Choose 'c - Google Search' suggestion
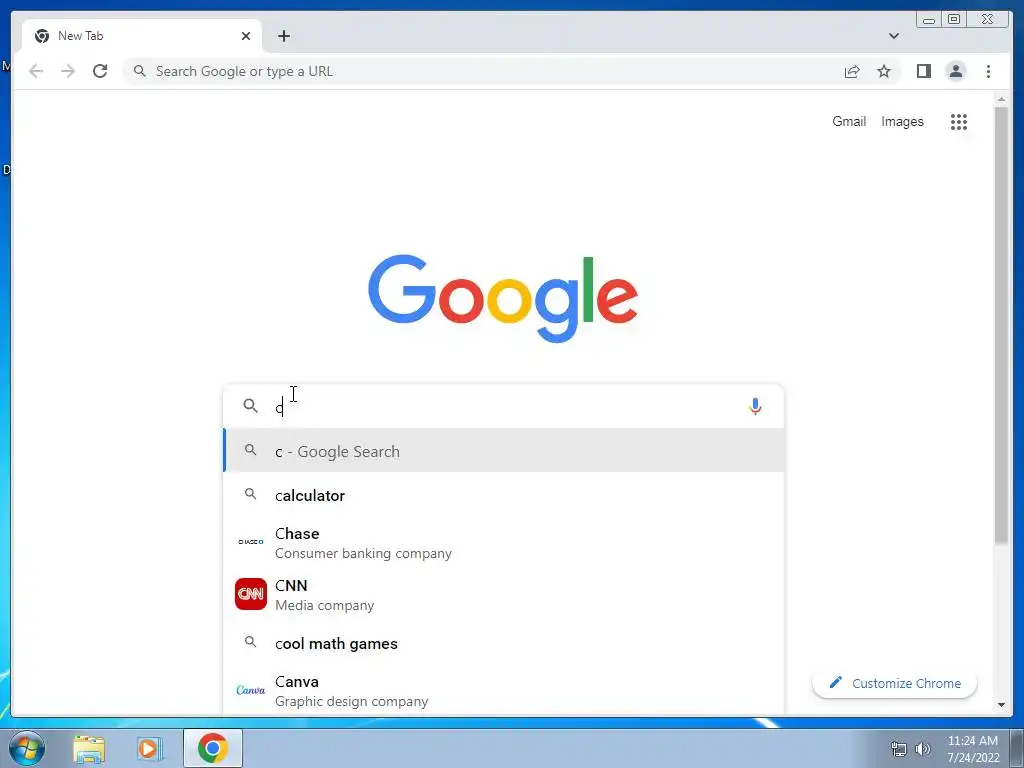The width and height of the screenshot is (1024, 768). 504,451
